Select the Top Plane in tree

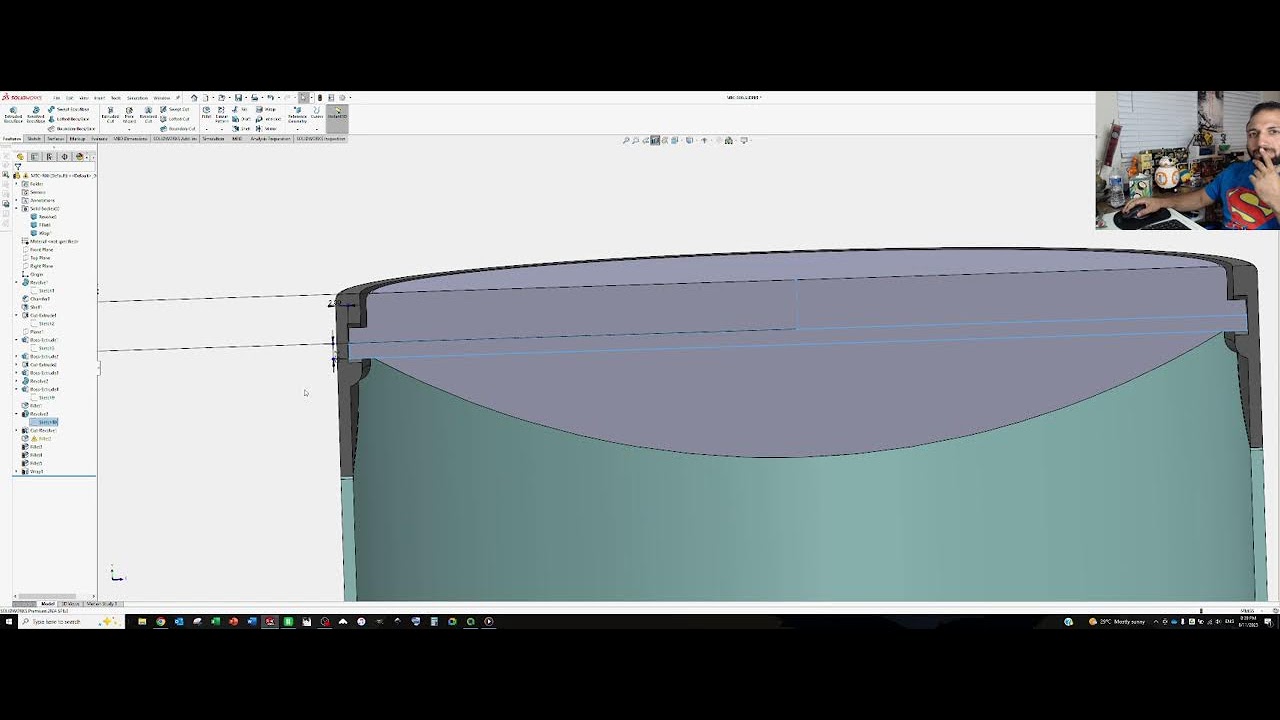(x=41, y=258)
